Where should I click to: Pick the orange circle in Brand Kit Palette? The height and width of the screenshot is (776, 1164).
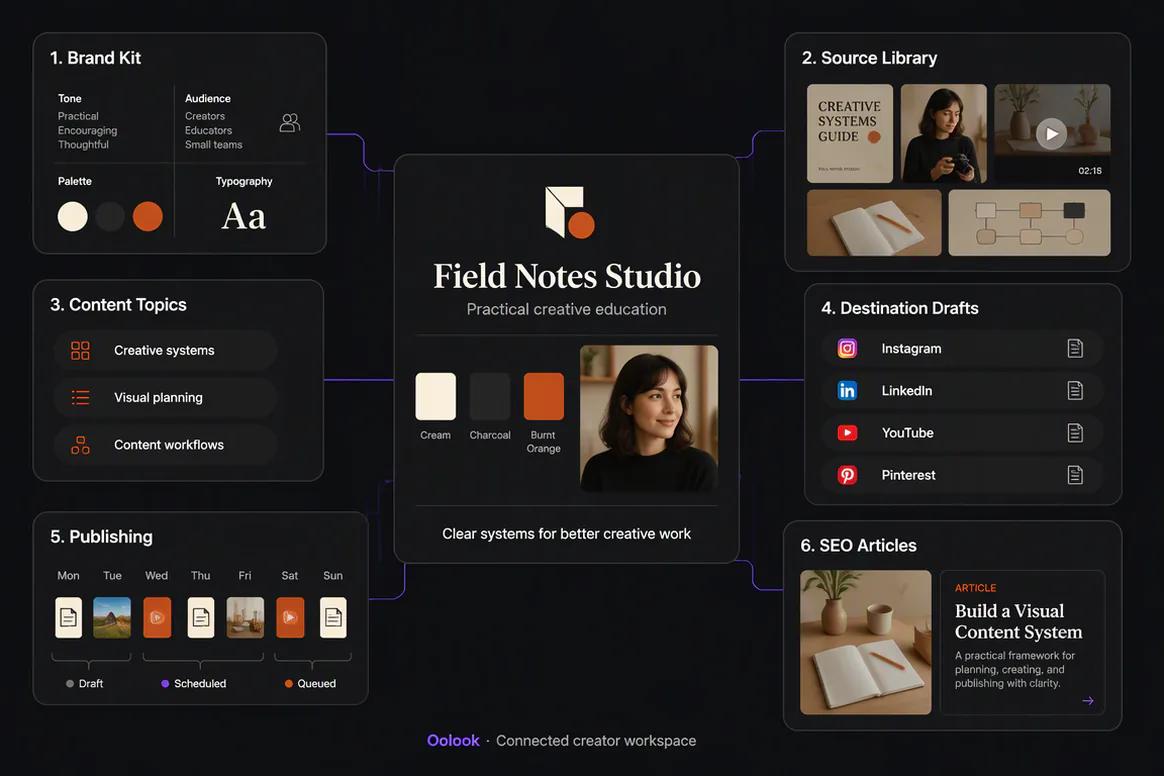point(148,216)
